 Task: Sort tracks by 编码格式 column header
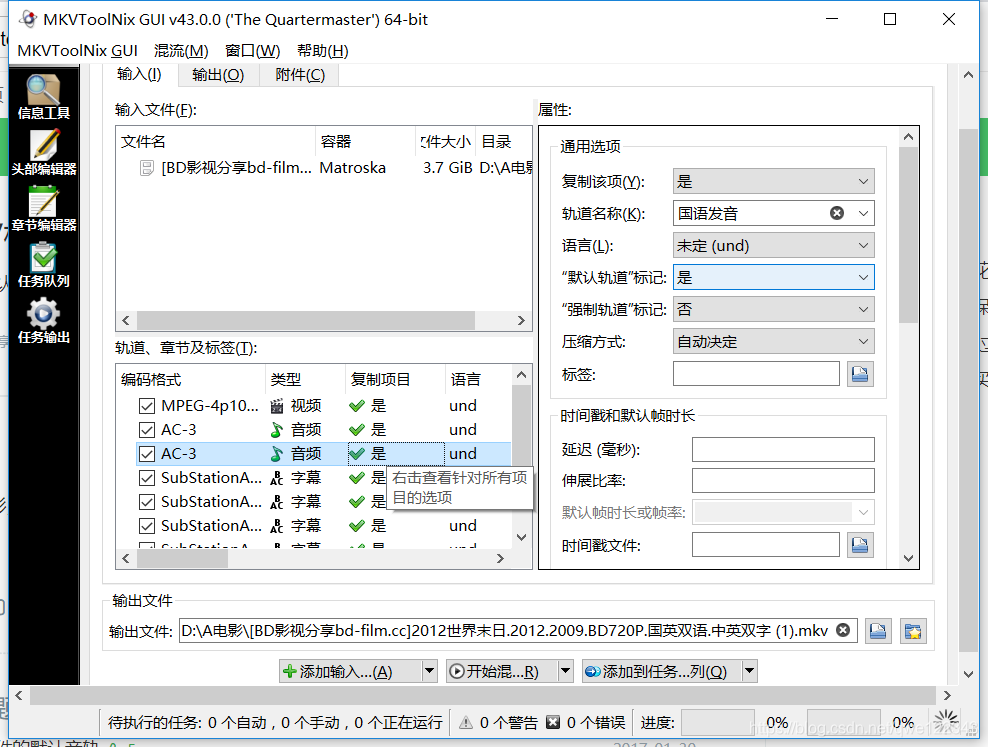pyautogui.click(x=190, y=379)
